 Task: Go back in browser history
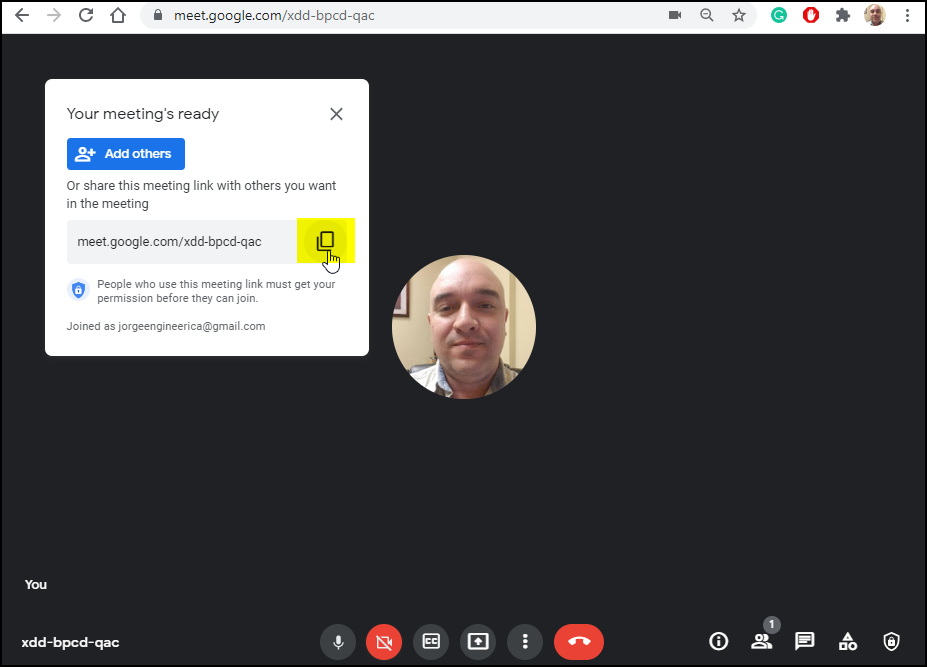pyautogui.click(x=22, y=15)
